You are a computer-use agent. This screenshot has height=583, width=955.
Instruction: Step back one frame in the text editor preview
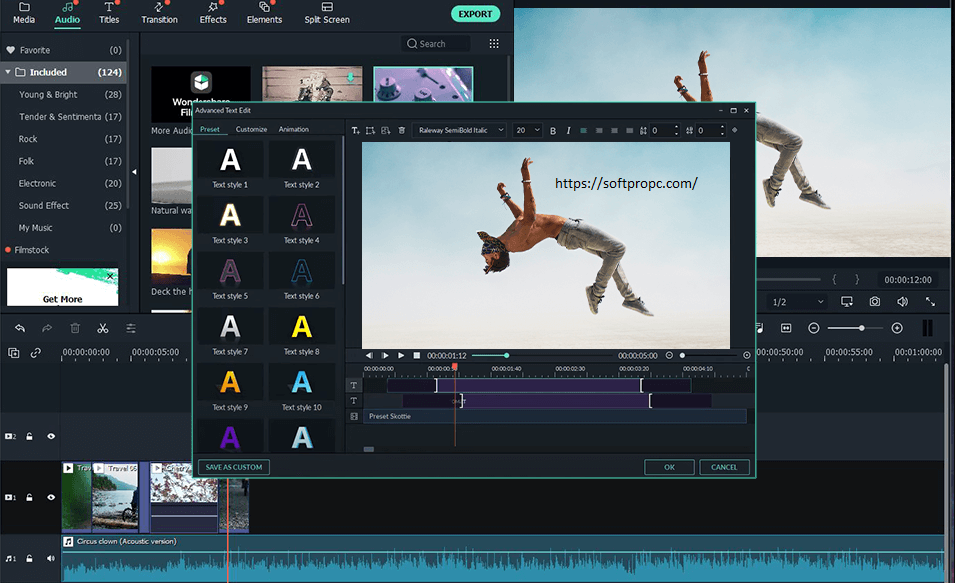(x=369, y=355)
